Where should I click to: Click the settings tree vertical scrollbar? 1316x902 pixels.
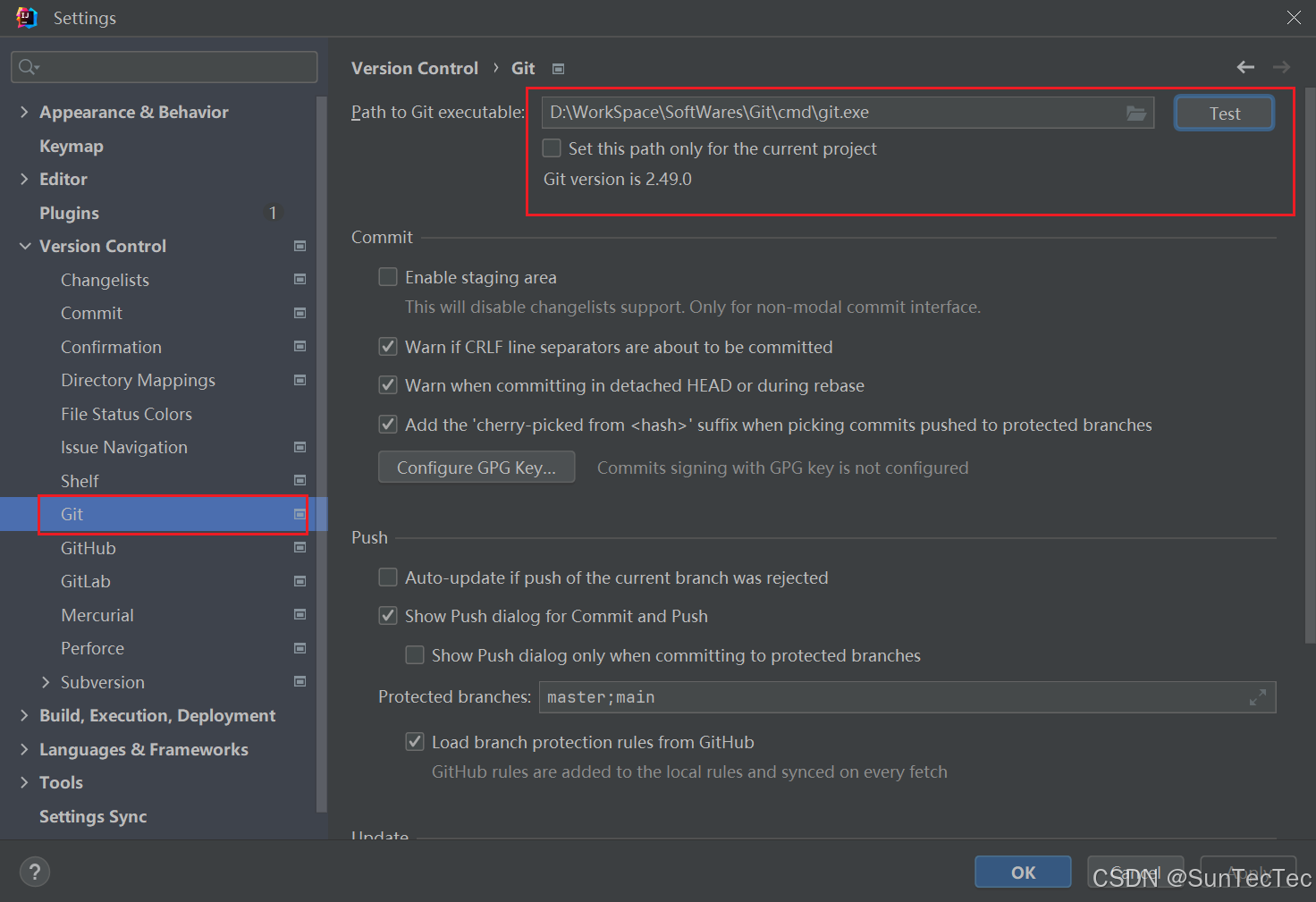coord(322,454)
